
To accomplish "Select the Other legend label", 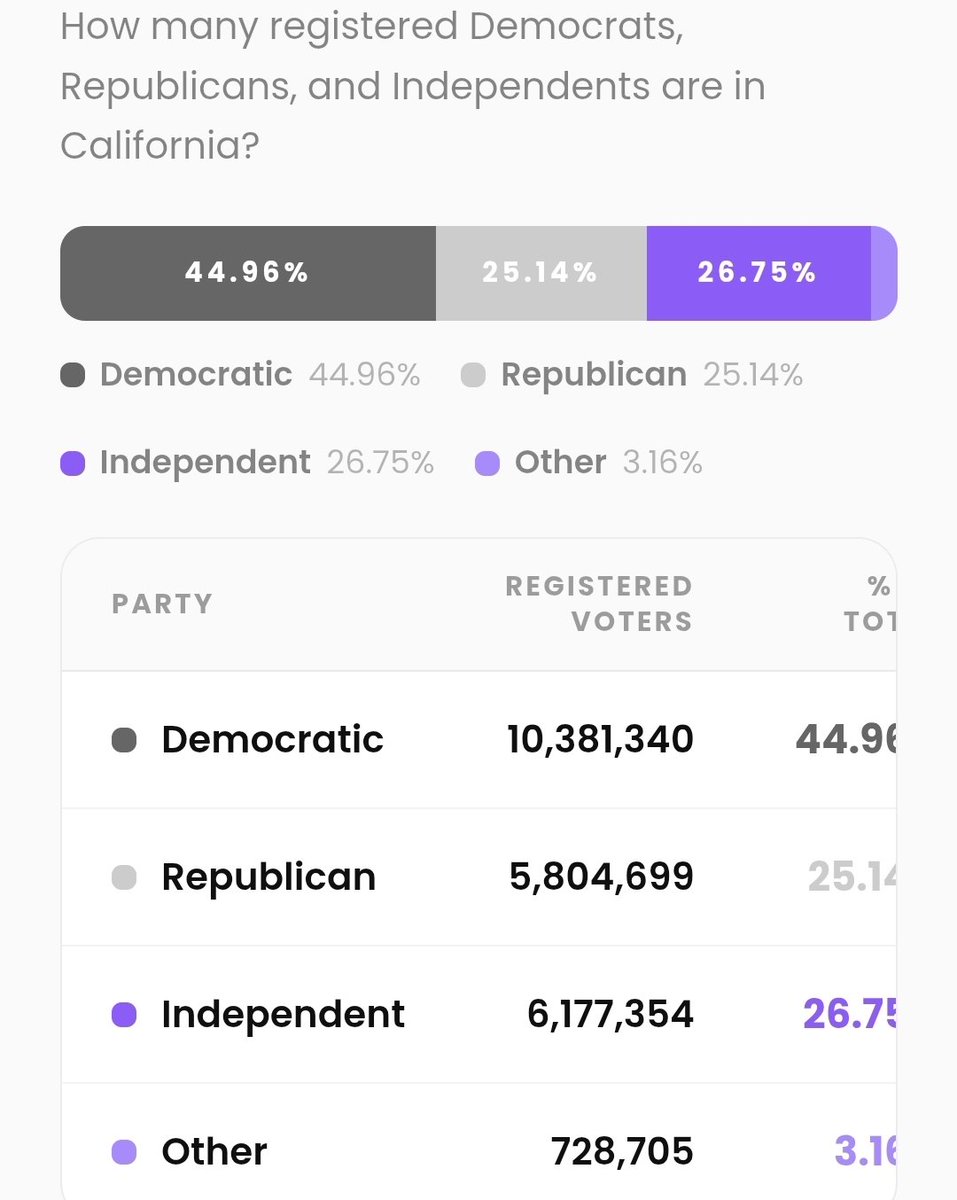I will (560, 463).
